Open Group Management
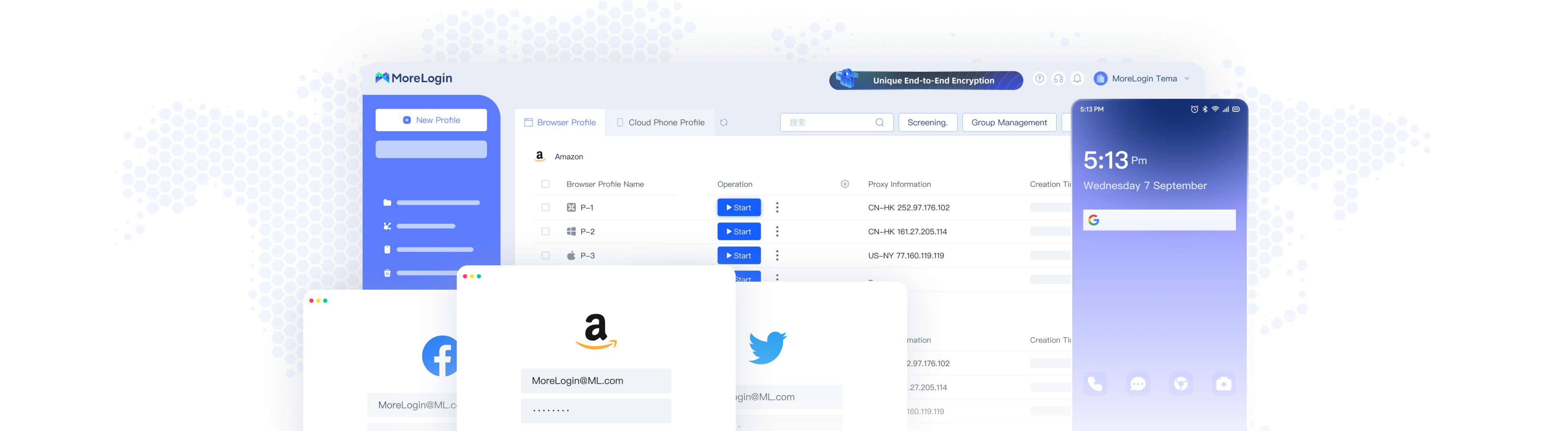The image size is (1568, 431). pyautogui.click(x=1009, y=122)
